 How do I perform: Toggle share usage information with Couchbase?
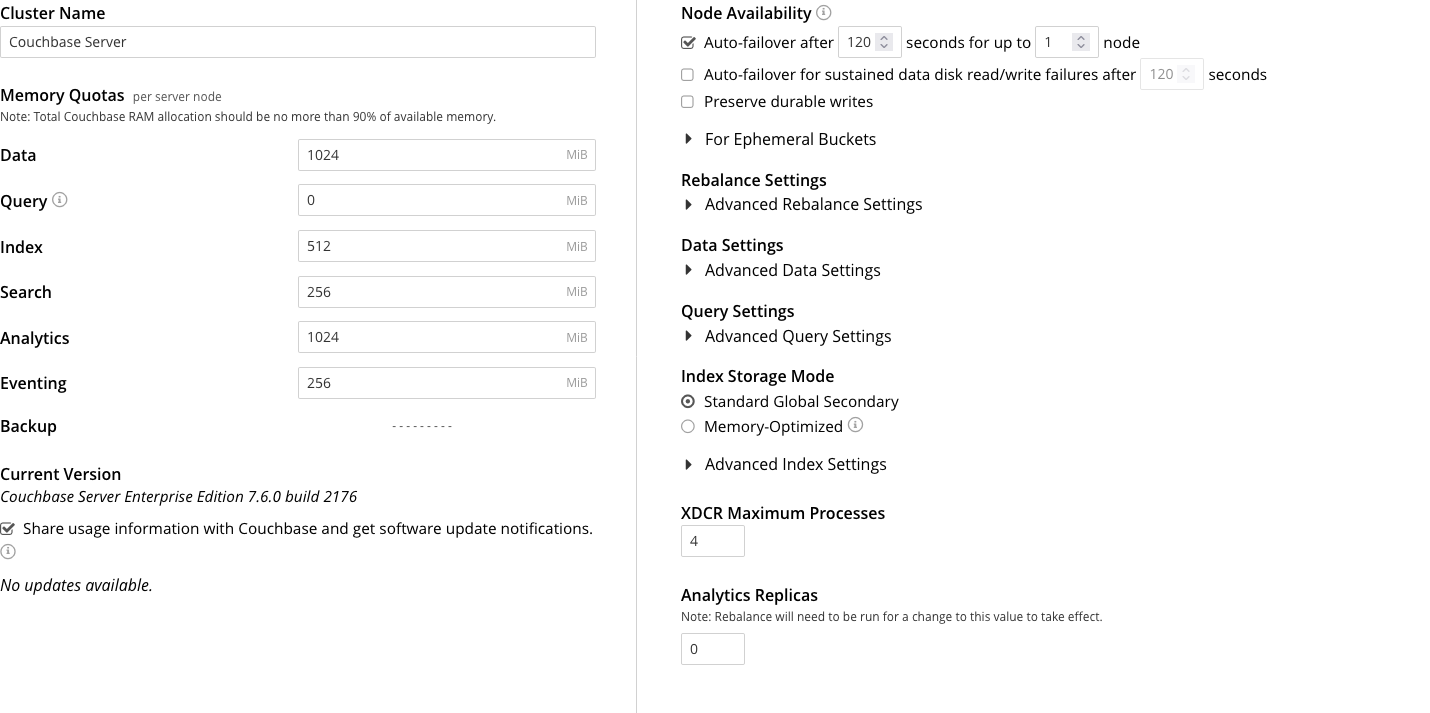click(x=8, y=529)
